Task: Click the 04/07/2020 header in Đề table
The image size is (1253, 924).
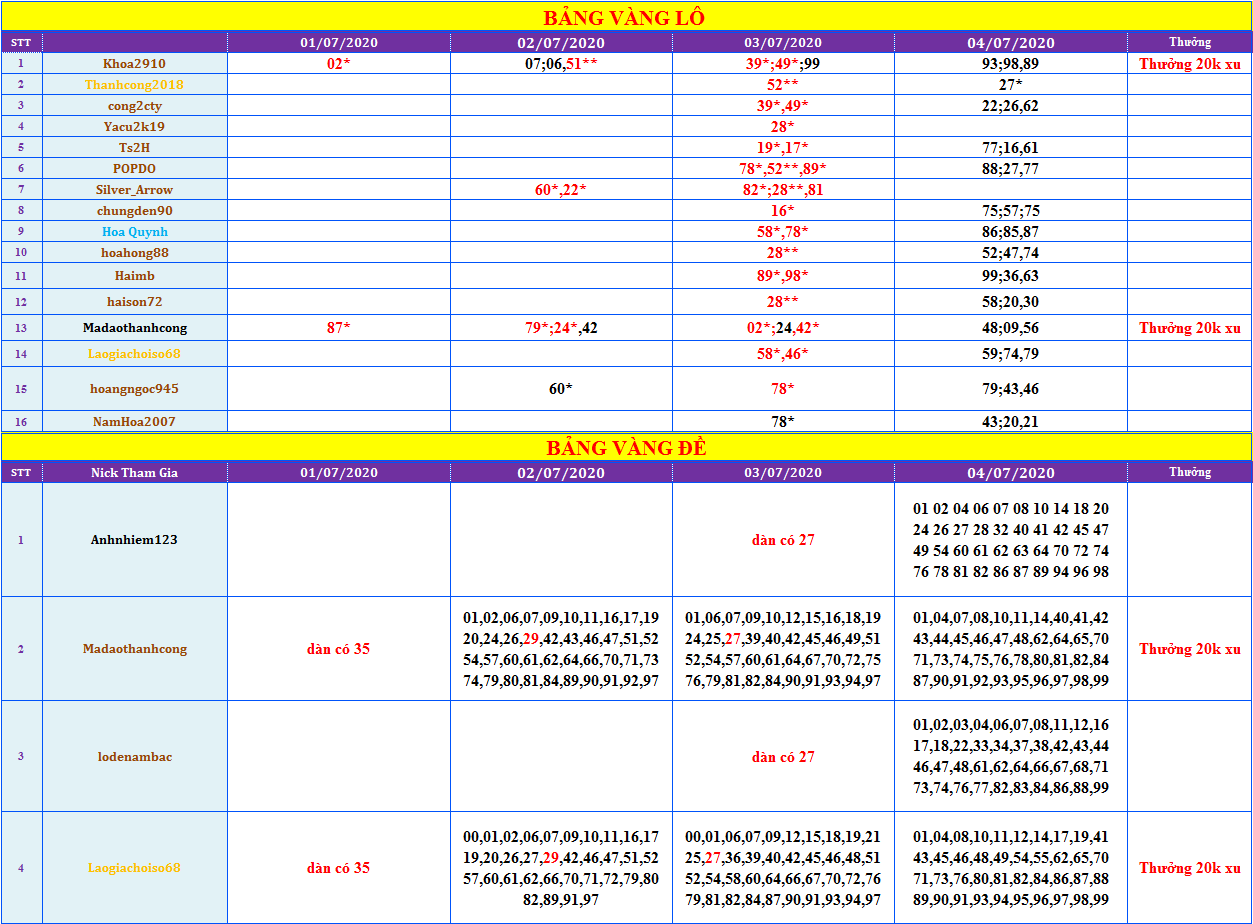Action: click(x=1011, y=473)
